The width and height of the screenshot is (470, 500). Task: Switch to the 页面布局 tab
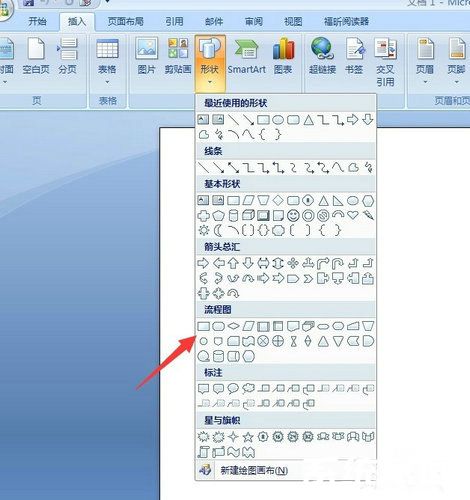point(126,22)
